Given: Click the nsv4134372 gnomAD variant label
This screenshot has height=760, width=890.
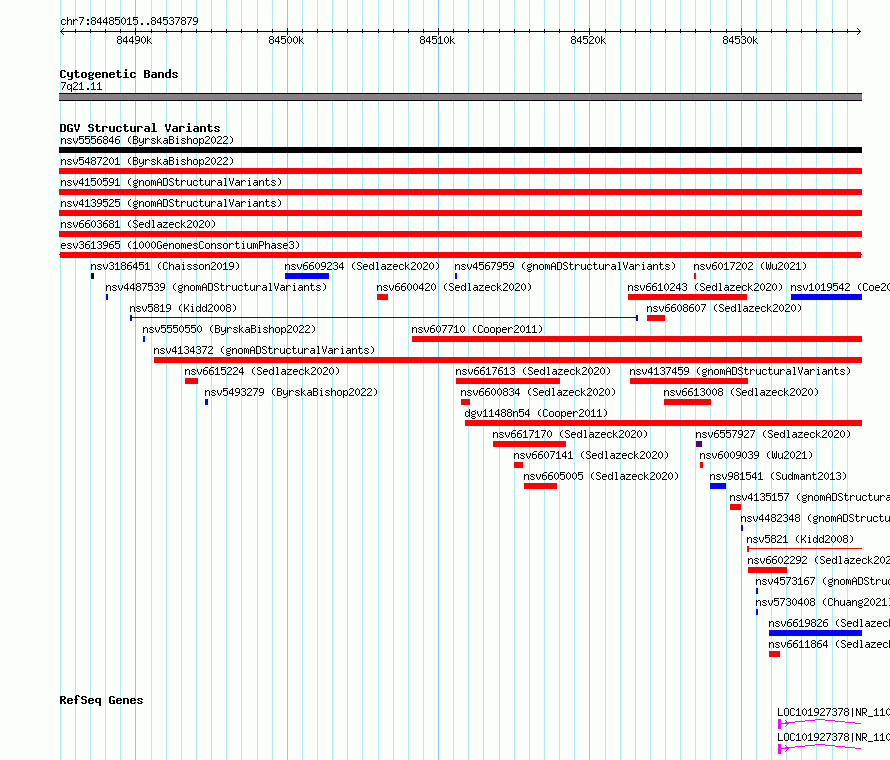Looking at the screenshot, I should (264, 350).
